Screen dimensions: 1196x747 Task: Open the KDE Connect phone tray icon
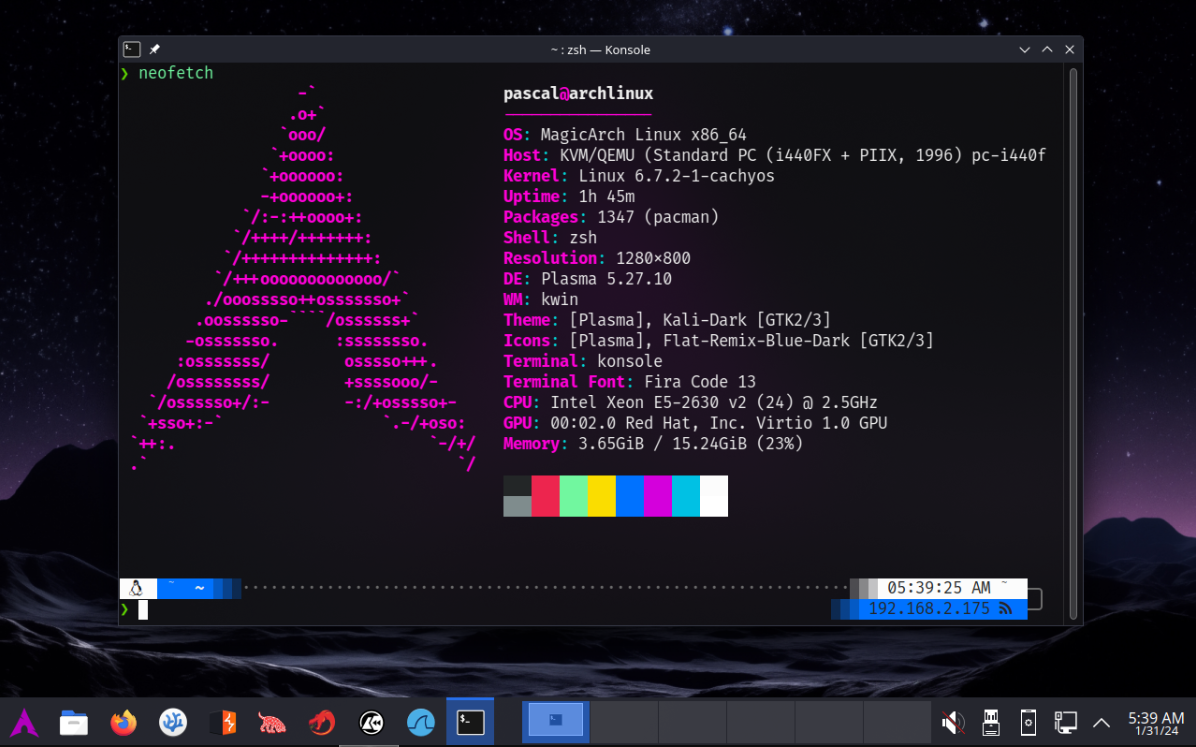[1028, 722]
